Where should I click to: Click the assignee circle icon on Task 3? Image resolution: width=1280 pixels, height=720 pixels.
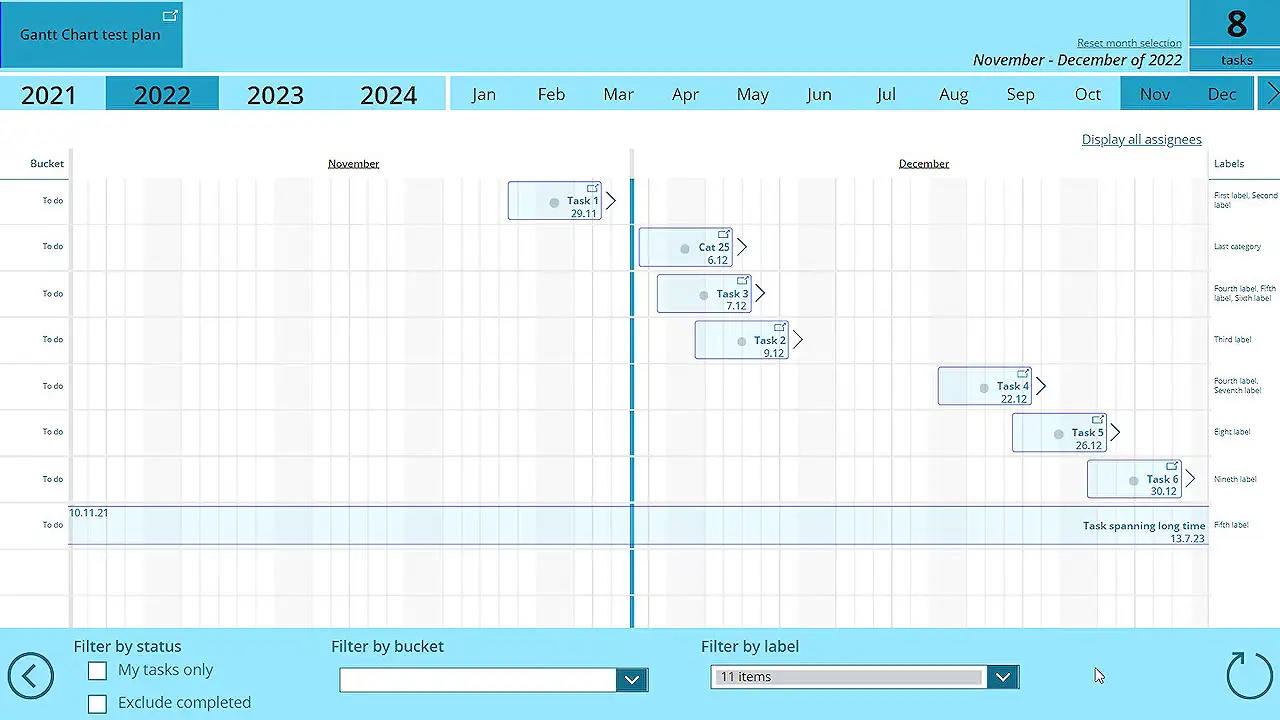tap(703, 294)
